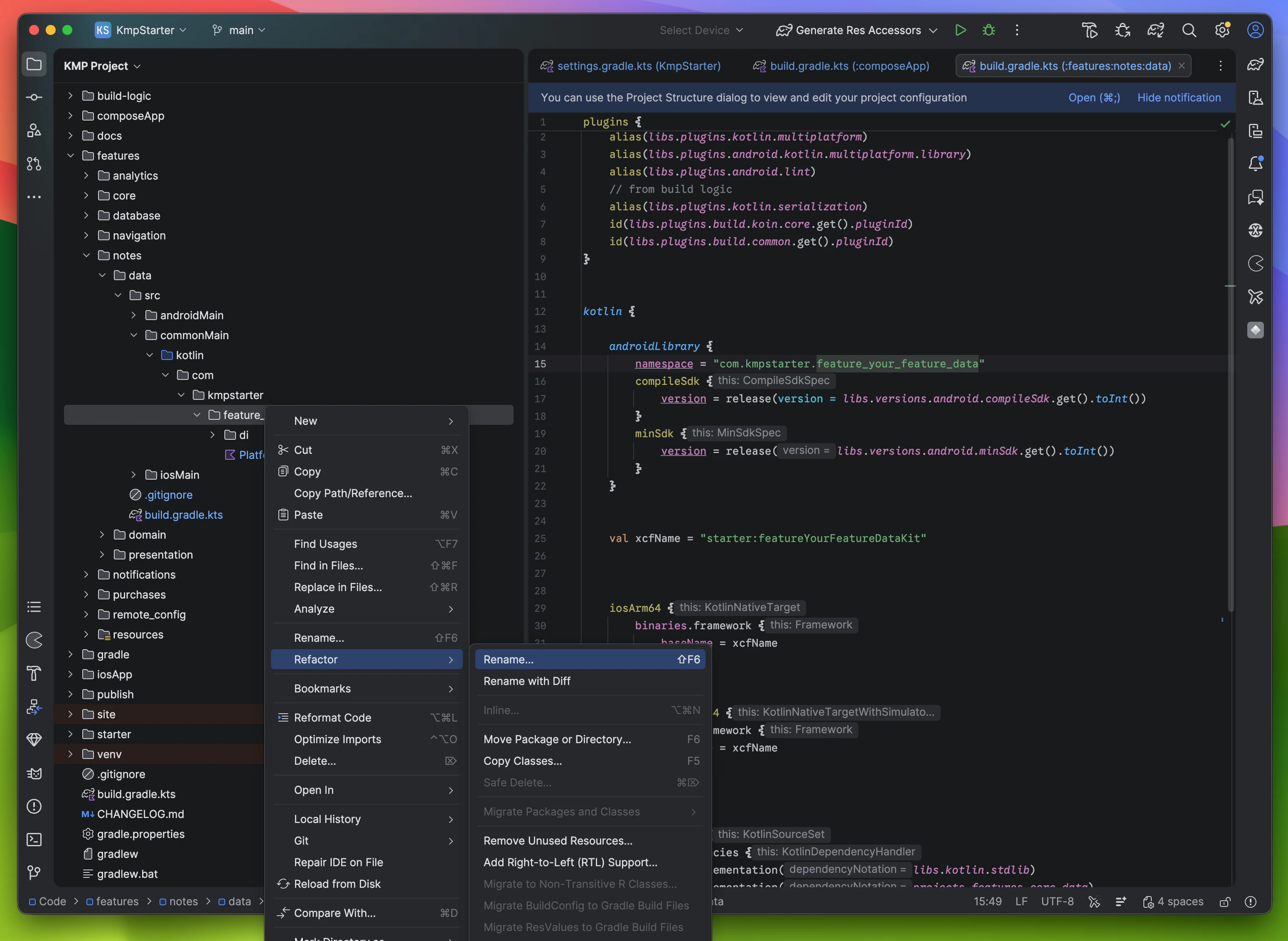Open the Commit tool window icon
Viewport: 1288px width, 941px height.
tap(34, 97)
